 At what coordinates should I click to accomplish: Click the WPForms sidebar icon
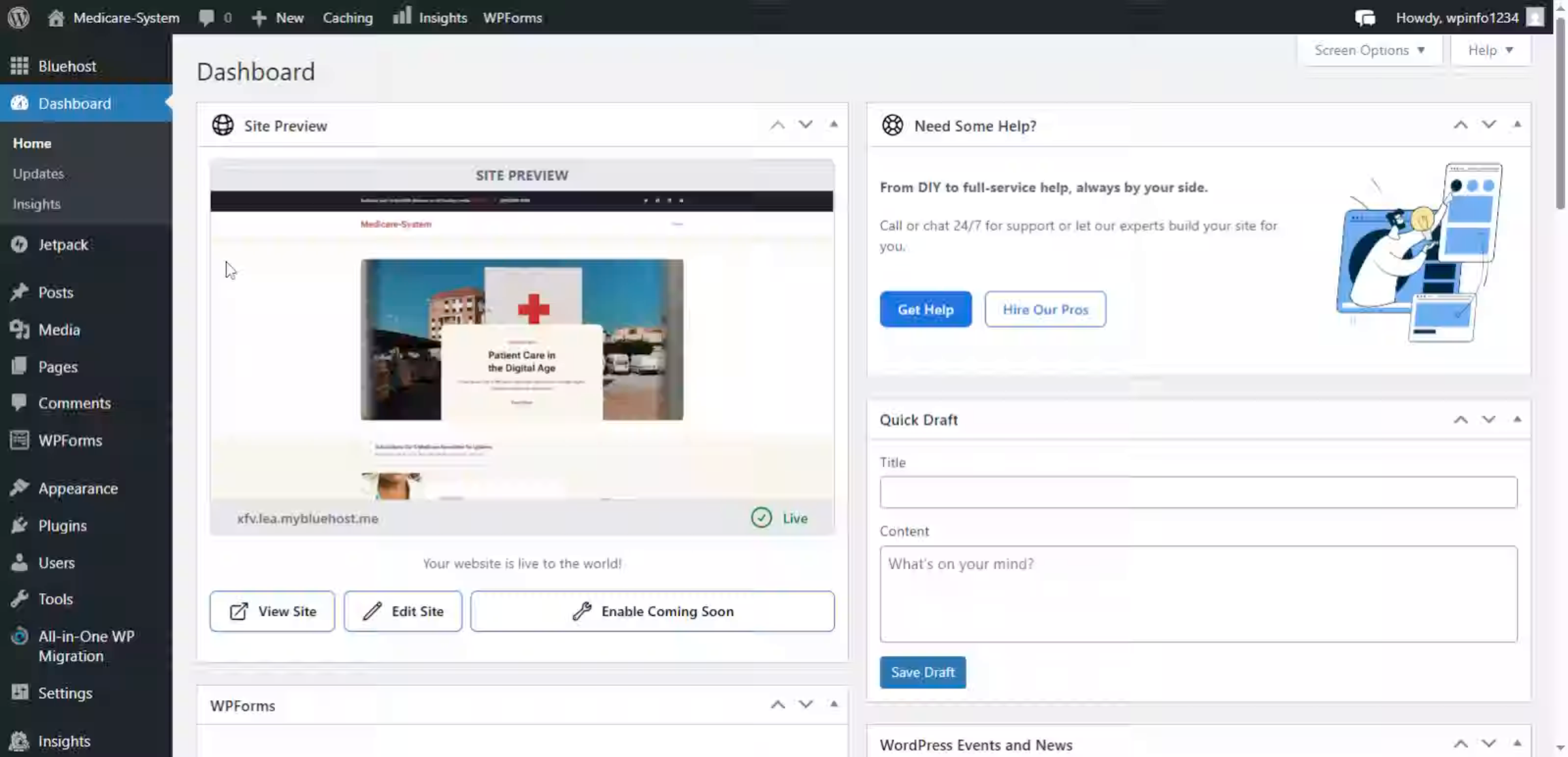click(20, 440)
